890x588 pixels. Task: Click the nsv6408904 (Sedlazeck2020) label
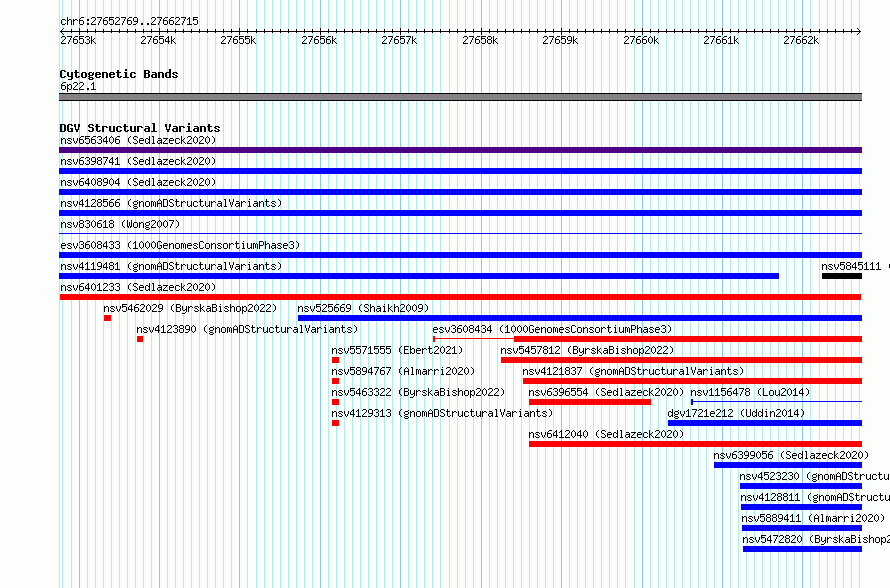pos(138,182)
